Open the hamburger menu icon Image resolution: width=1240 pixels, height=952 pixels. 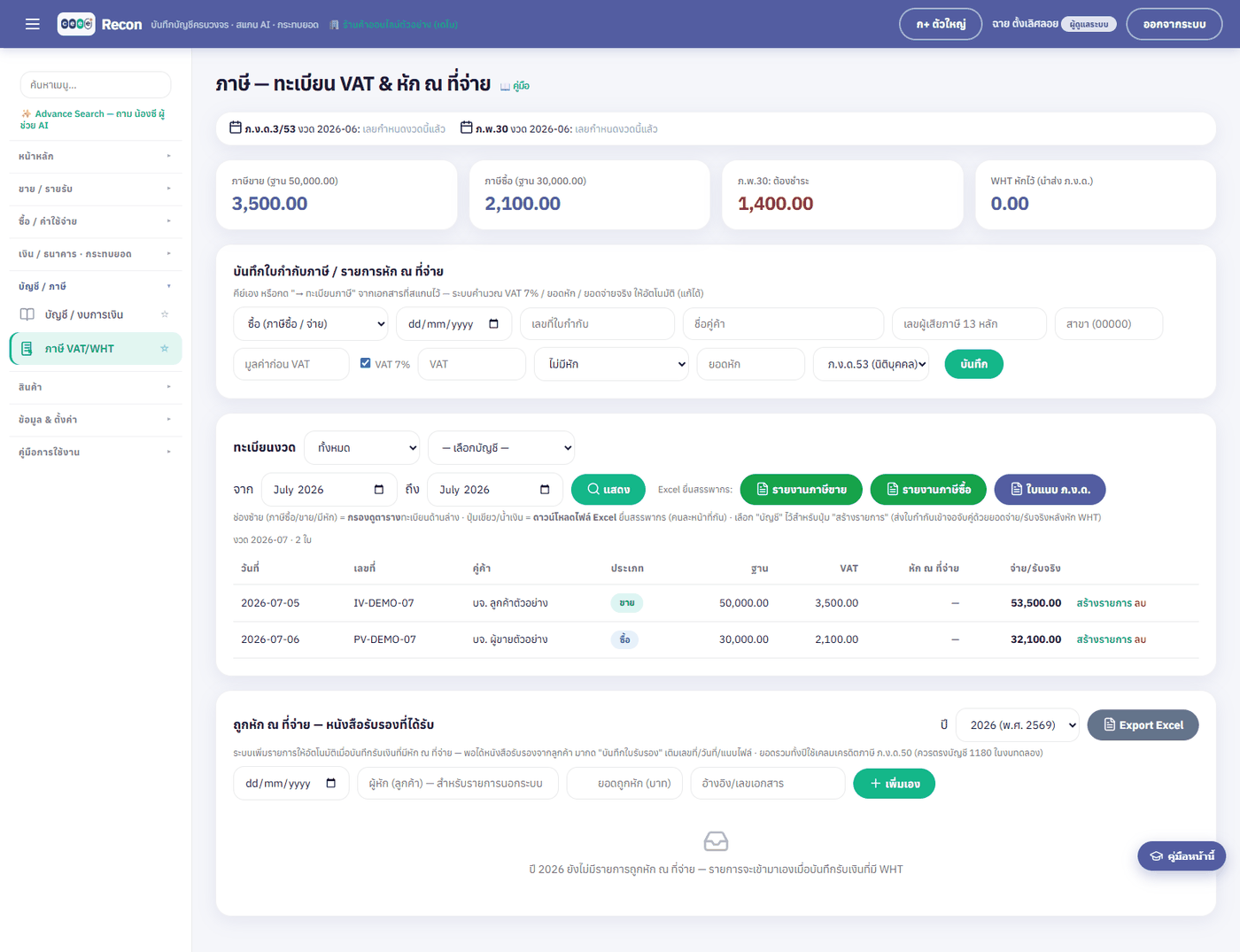[x=33, y=24]
